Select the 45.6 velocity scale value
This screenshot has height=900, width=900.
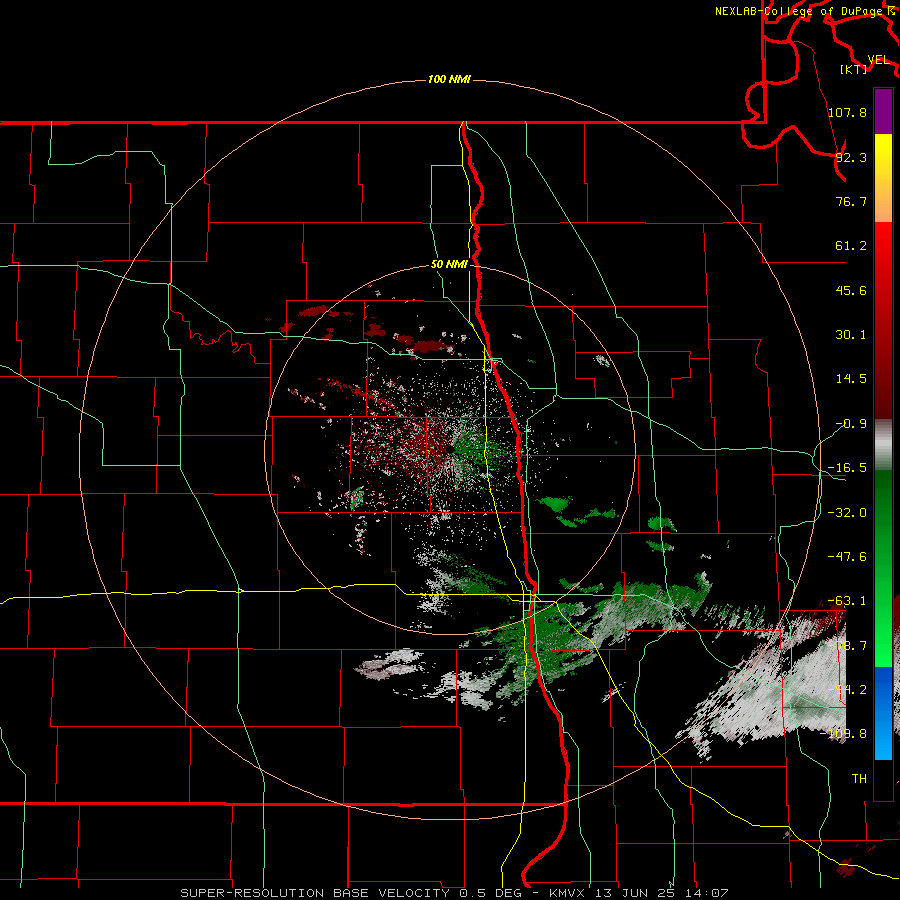point(851,290)
